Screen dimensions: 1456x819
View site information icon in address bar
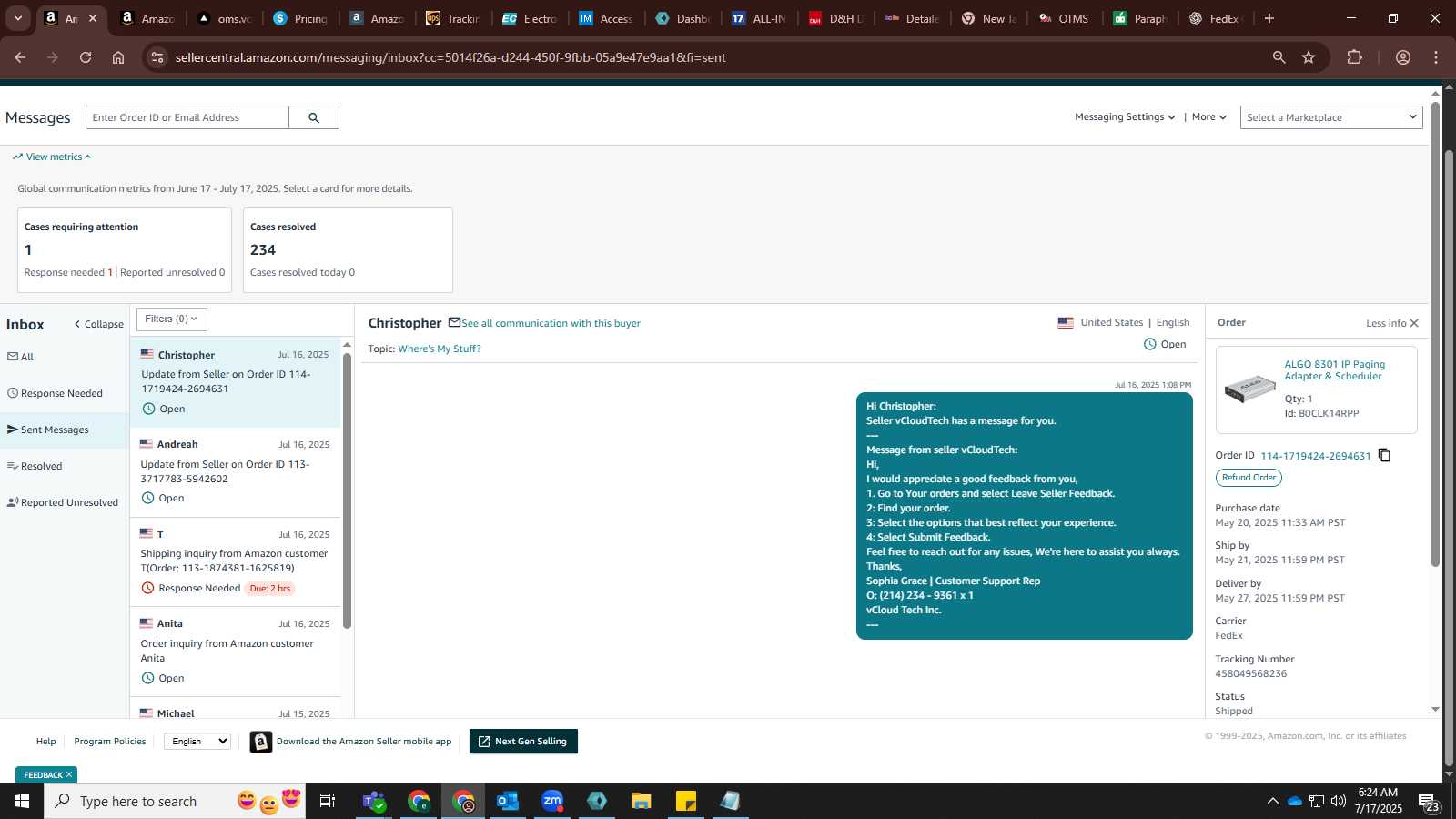(157, 57)
